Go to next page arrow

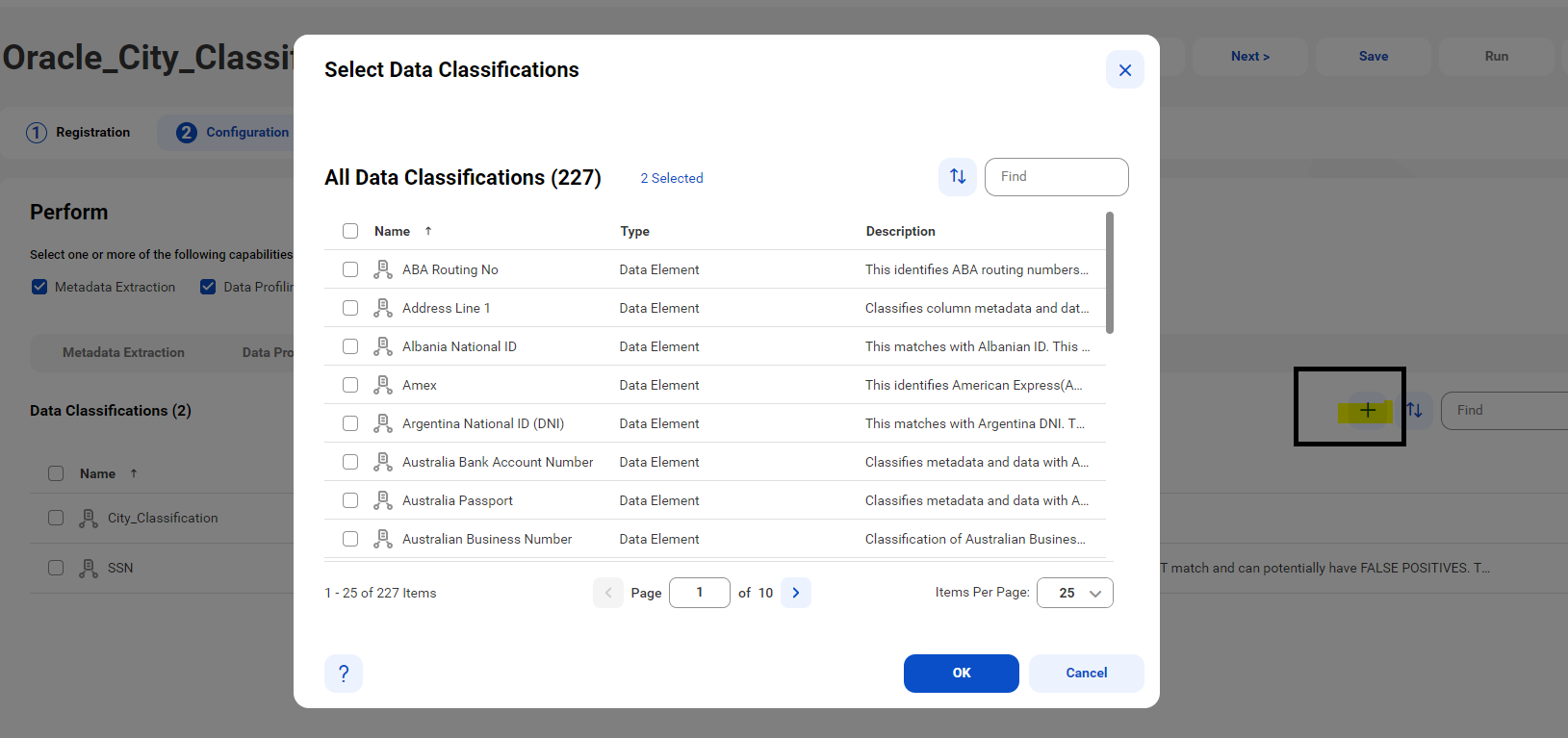(x=796, y=593)
